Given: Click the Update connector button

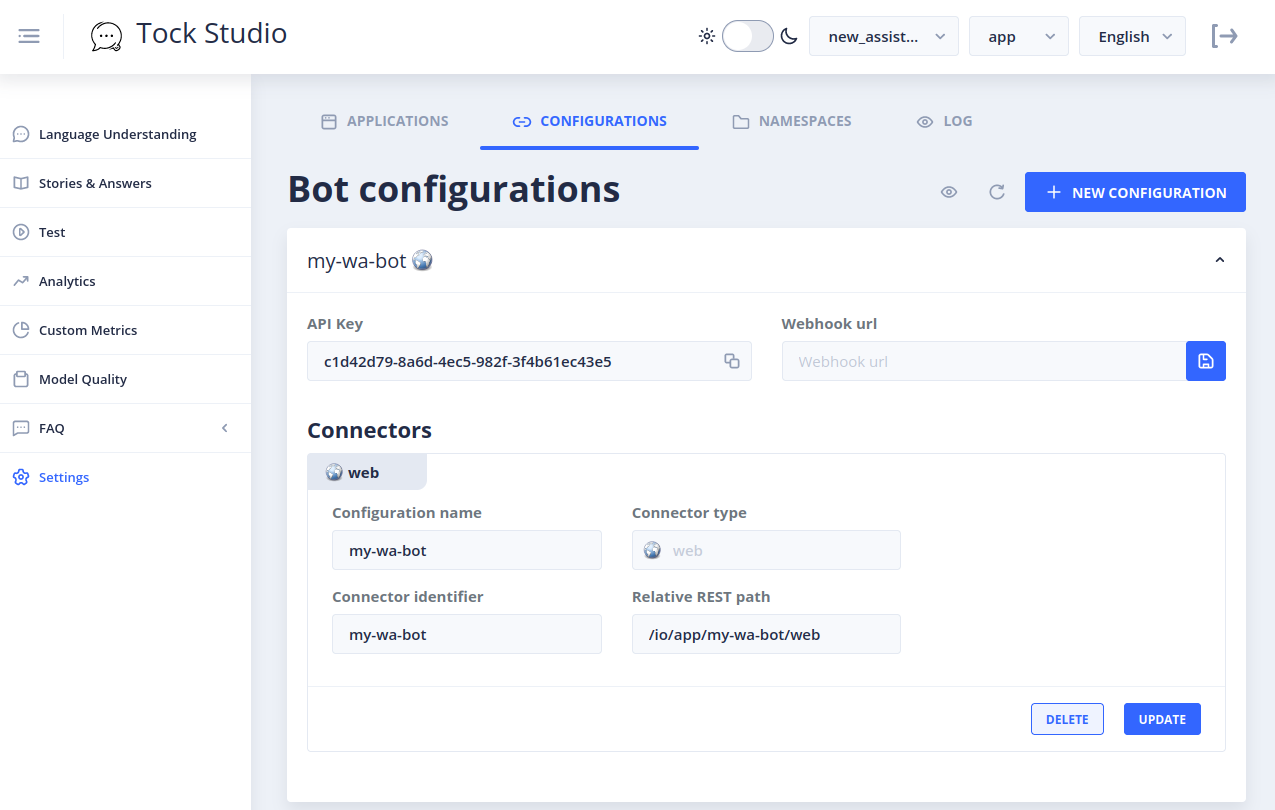Looking at the screenshot, I should (x=1162, y=719).
